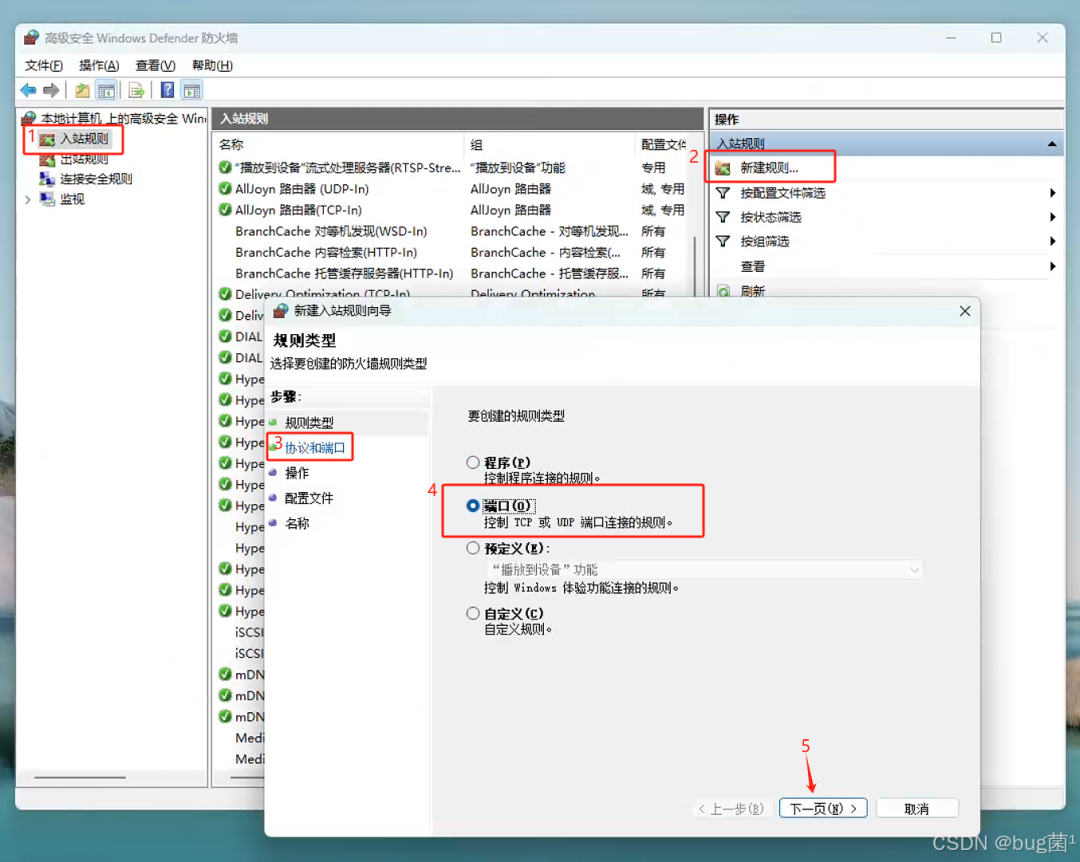The width and height of the screenshot is (1080, 862).
Task: Click the funnel icon beside 按组筛选
Action: [x=723, y=241]
